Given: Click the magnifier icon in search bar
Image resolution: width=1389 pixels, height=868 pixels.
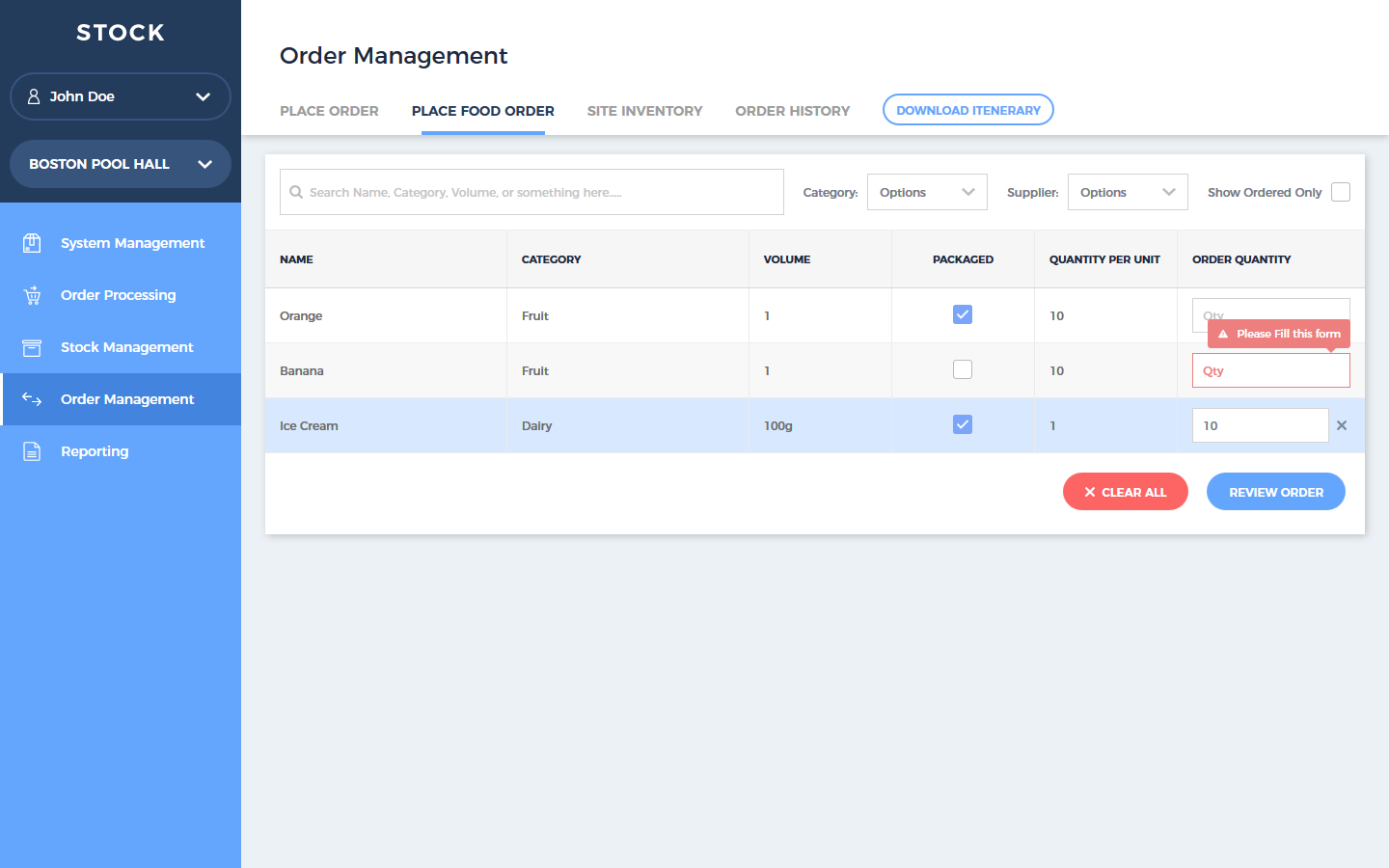Looking at the screenshot, I should pos(296,192).
